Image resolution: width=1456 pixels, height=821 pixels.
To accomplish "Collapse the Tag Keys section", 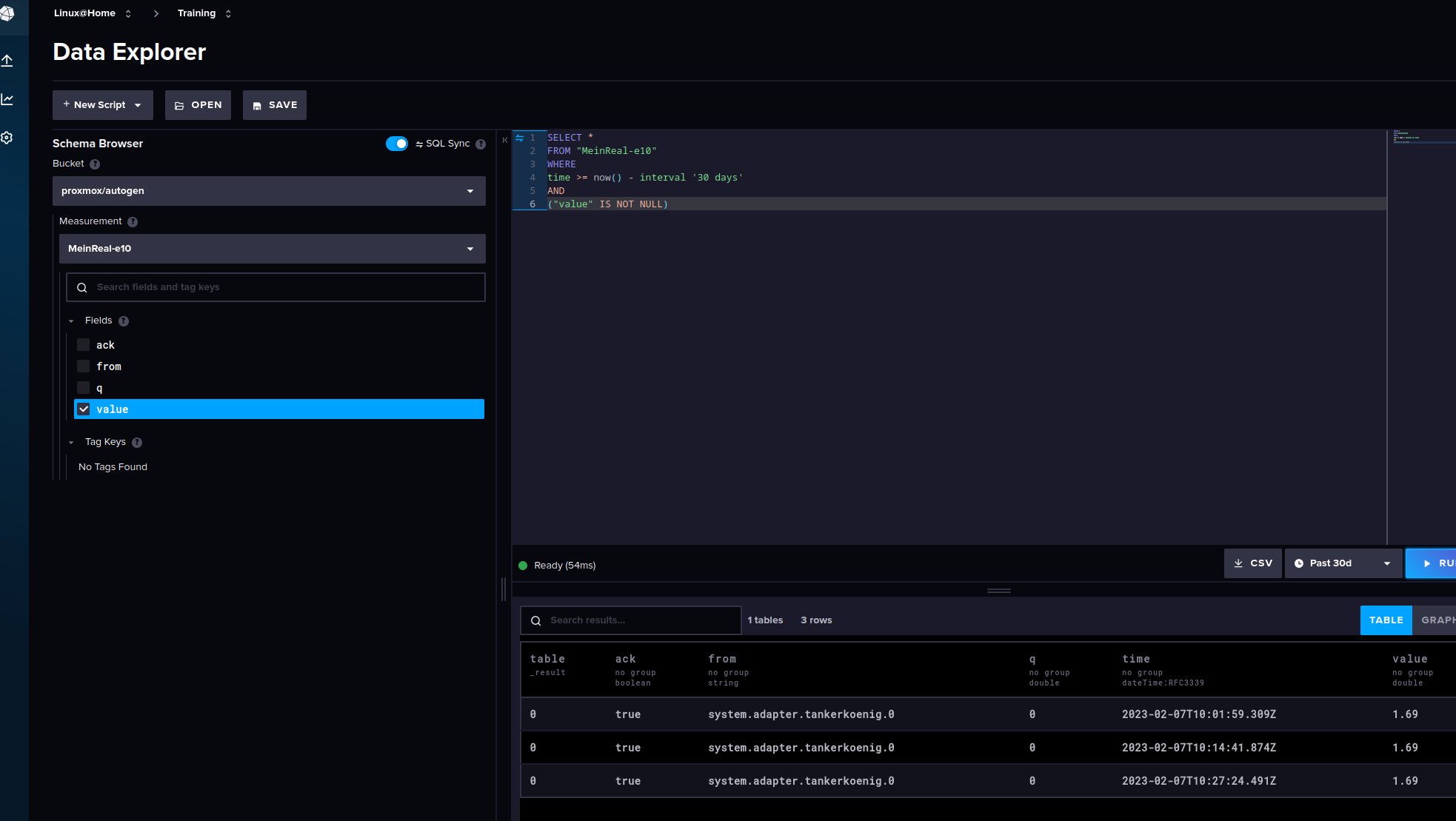I will 71,443.
